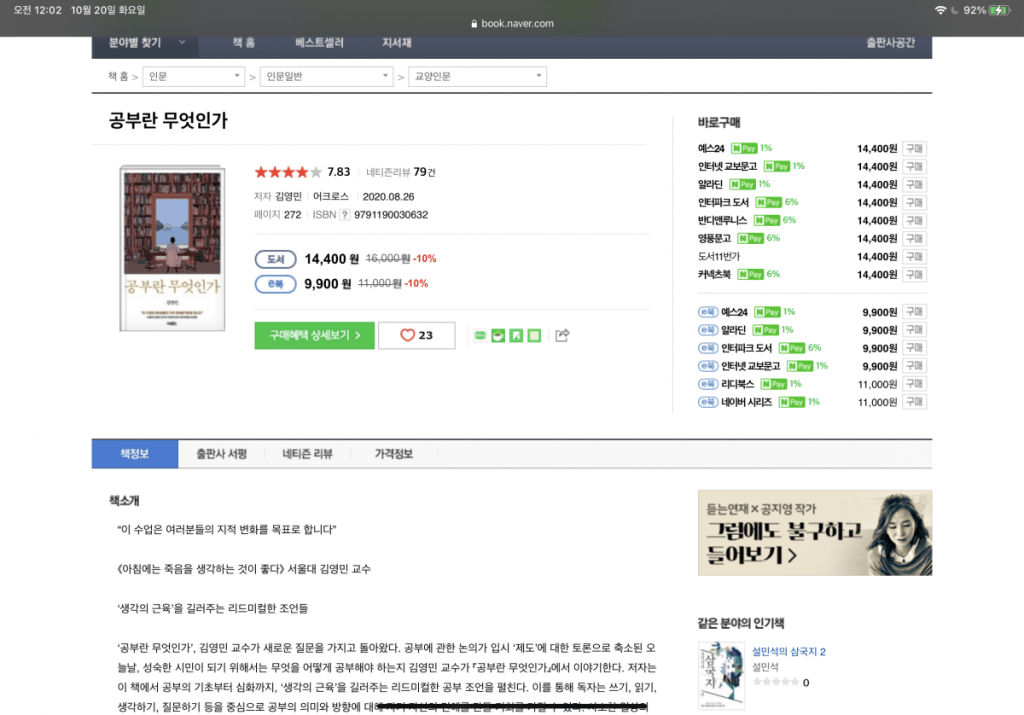Viewport: 1024px width, 715px height.
Task: Expand the 교양인문 subcategory dropdown
Action: pyautogui.click(x=477, y=76)
